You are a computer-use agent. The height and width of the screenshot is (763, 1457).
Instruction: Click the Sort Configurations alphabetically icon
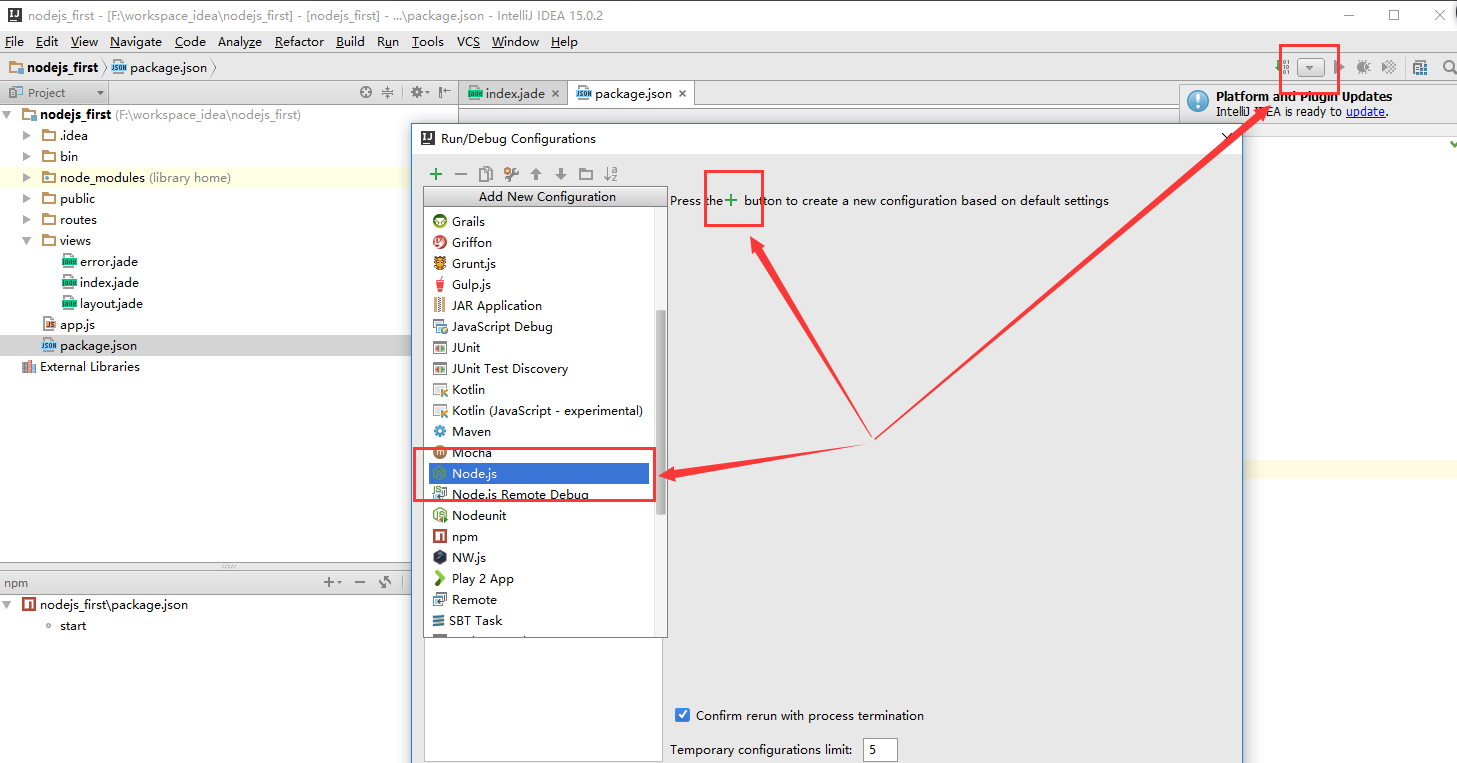611,174
